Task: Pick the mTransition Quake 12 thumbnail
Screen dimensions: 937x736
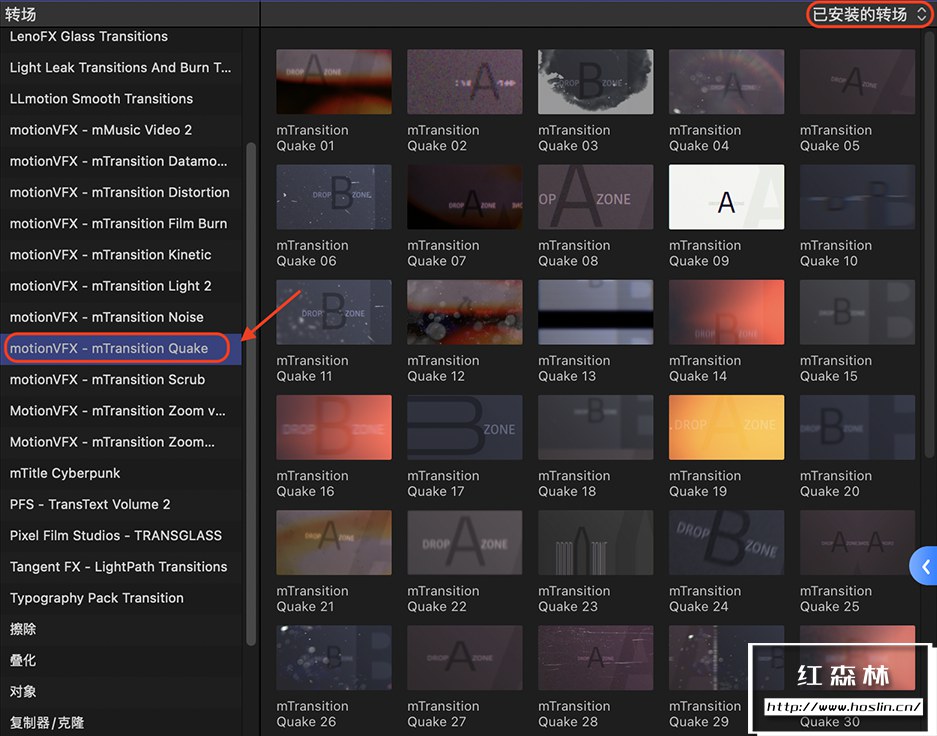Action: click(465, 312)
